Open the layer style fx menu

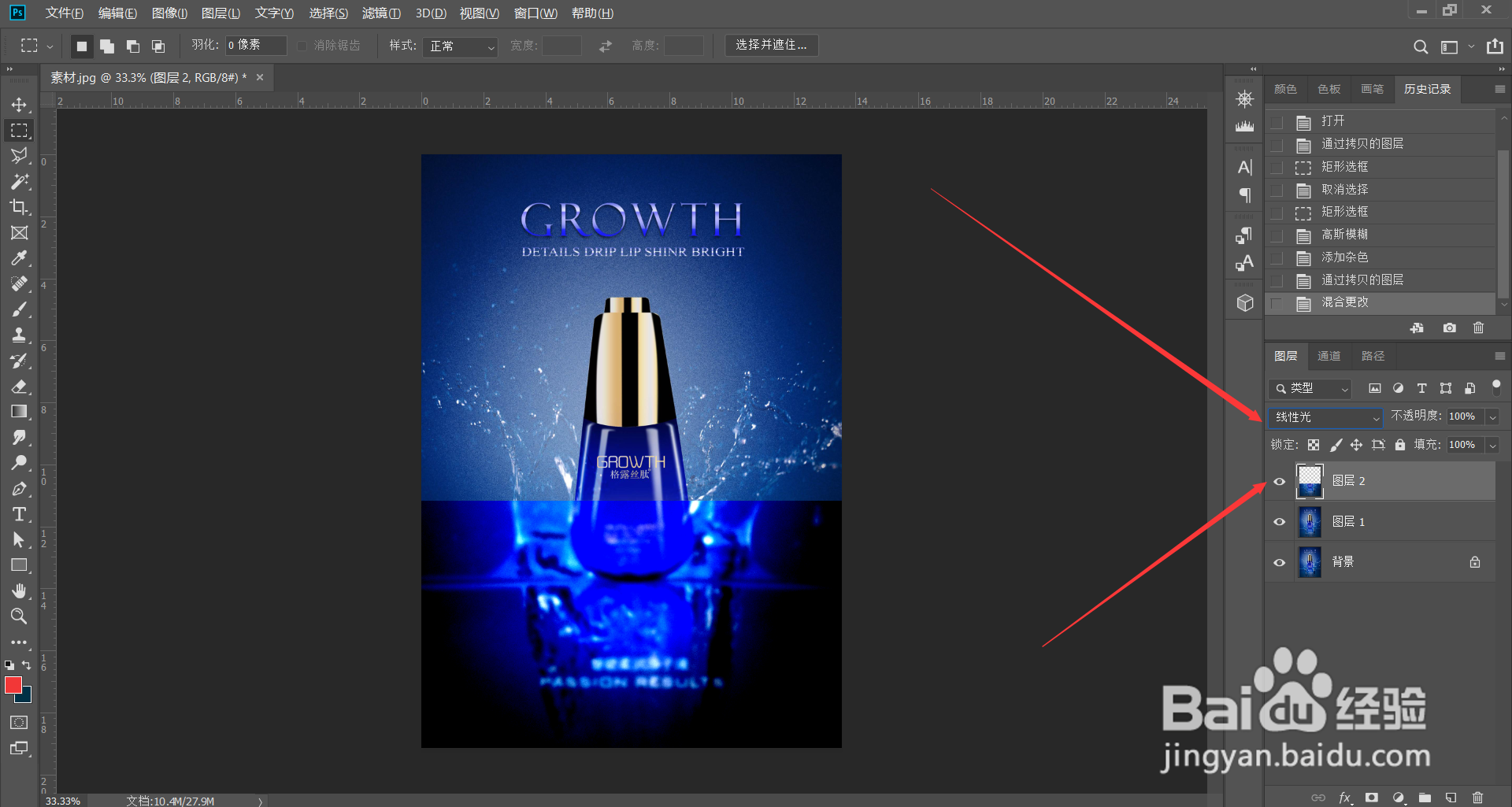tap(1345, 798)
